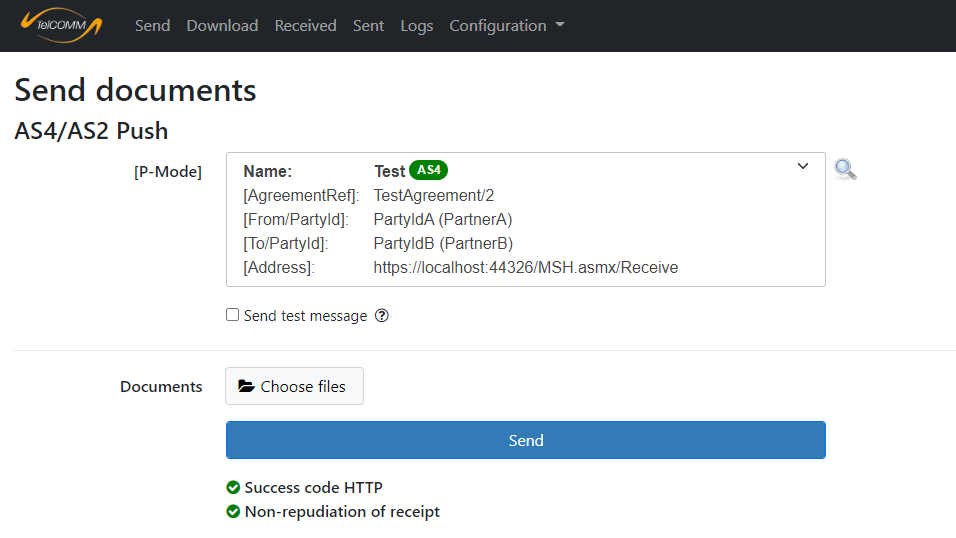Open the Sent messages page

(368, 26)
